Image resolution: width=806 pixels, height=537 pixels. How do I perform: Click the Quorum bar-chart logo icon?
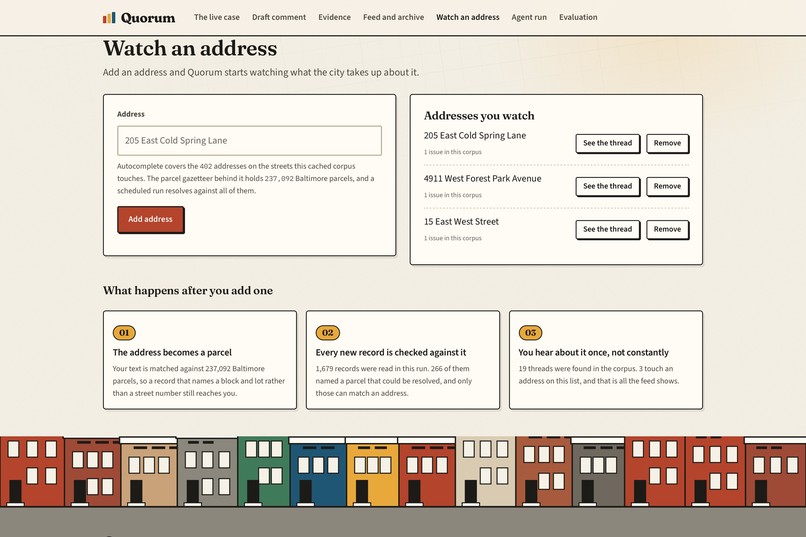pyautogui.click(x=109, y=18)
